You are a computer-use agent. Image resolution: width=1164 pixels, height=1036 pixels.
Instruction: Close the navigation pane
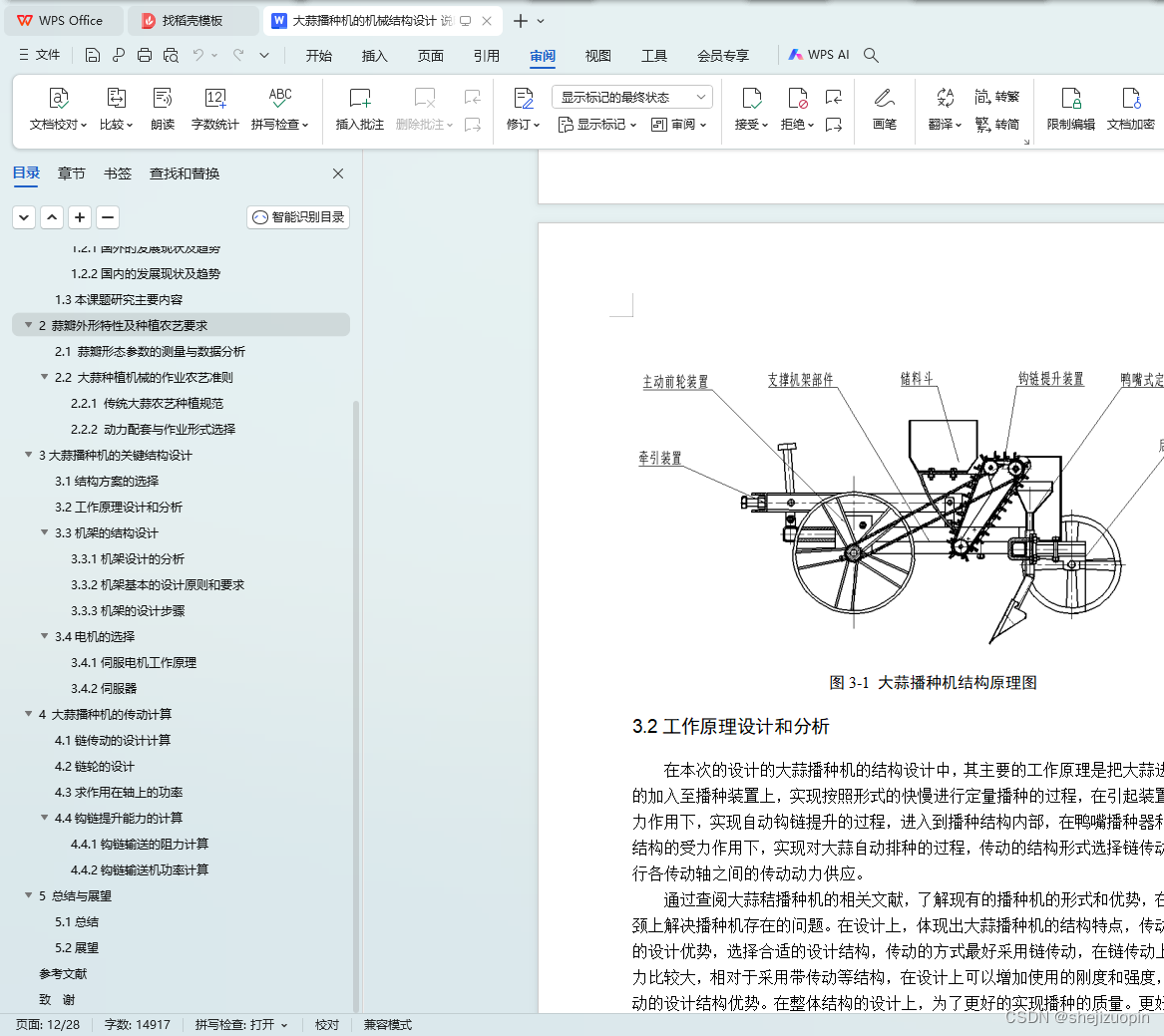pyautogui.click(x=338, y=173)
